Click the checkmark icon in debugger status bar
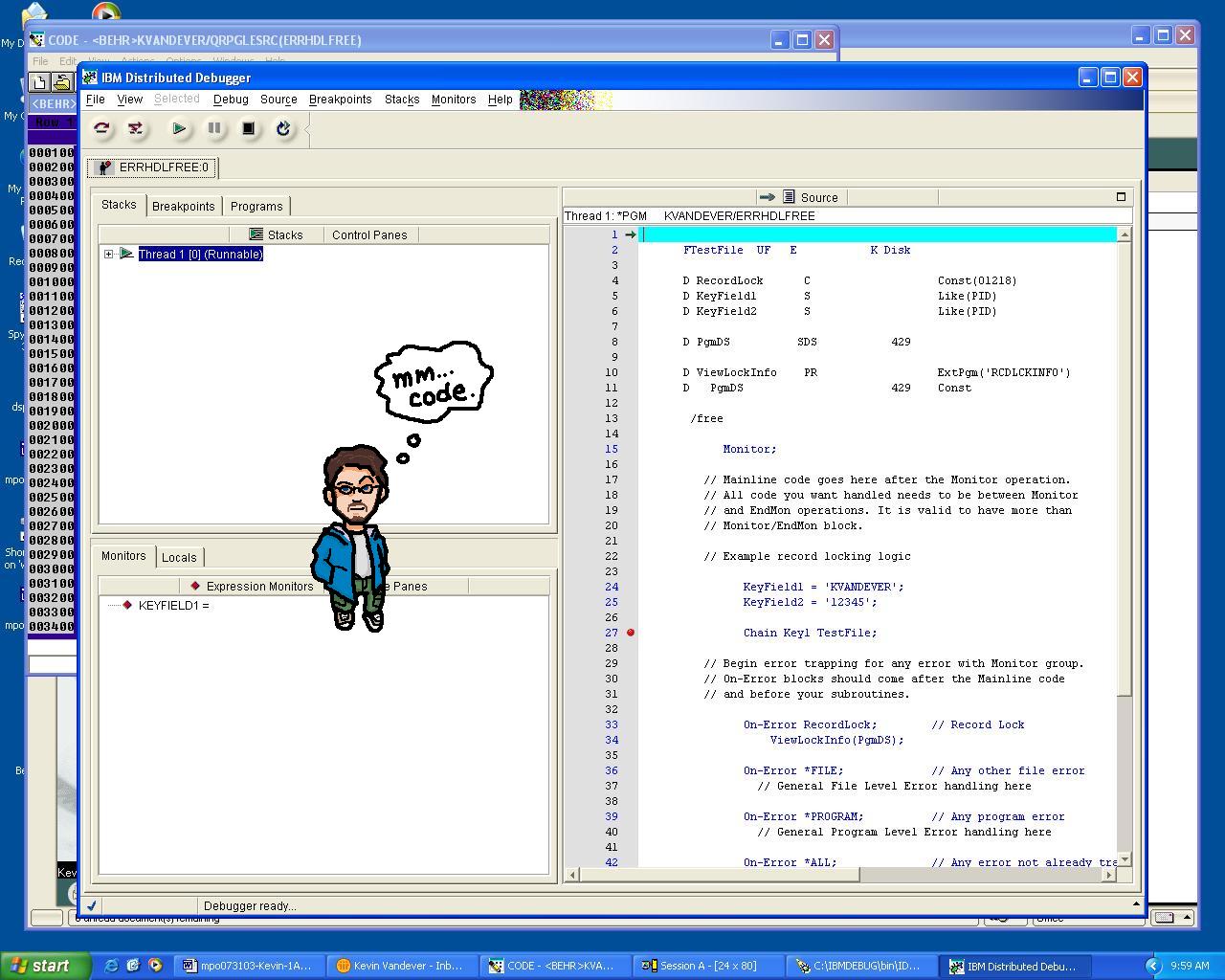The width and height of the screenshot is (1225, 980). pyautogui.click(x=92, y=905)
